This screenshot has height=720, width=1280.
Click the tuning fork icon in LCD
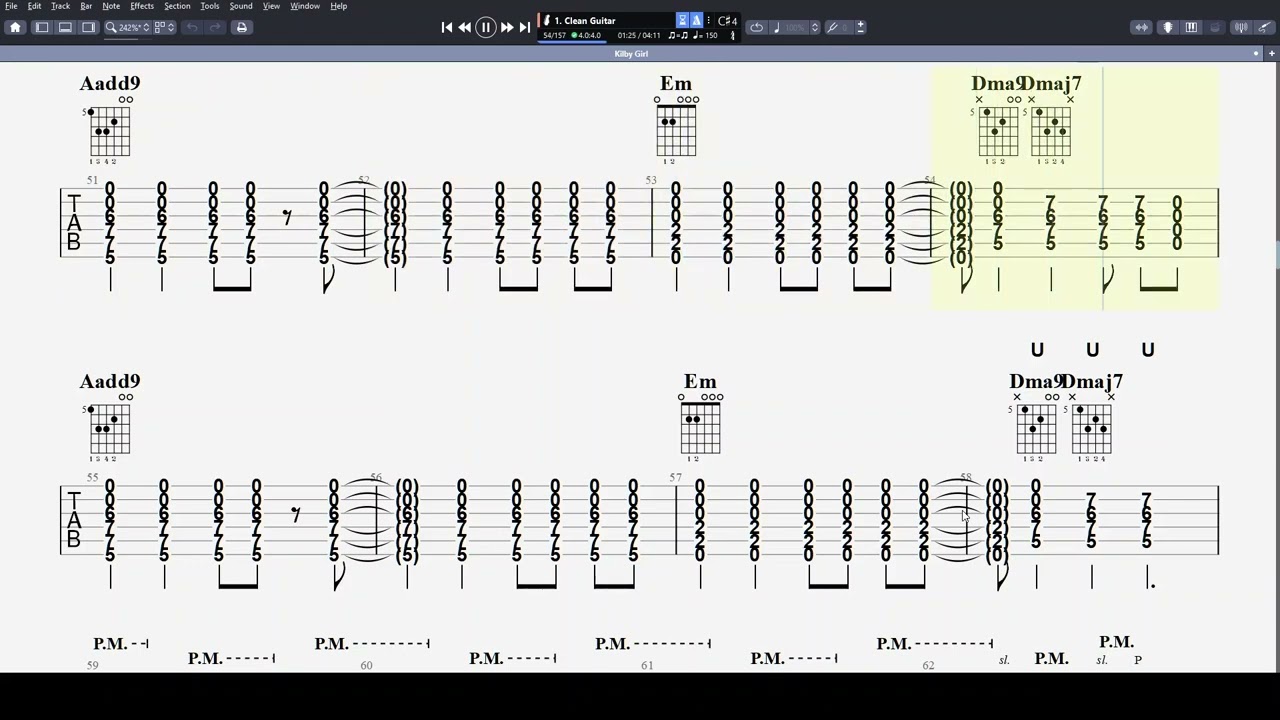[732, 35]
